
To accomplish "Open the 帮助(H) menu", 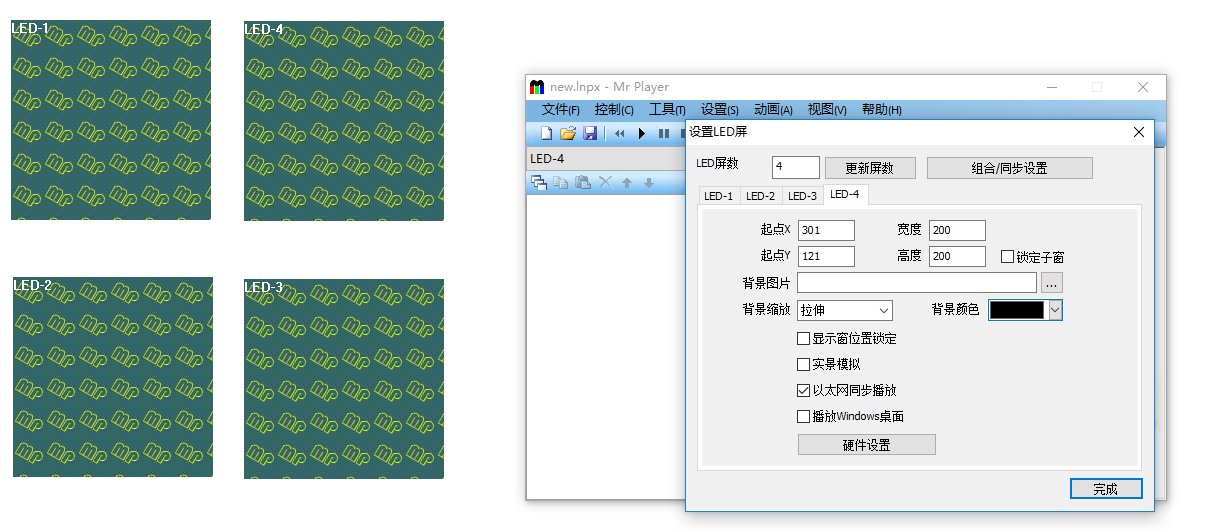I will click(x=881, y=110).
